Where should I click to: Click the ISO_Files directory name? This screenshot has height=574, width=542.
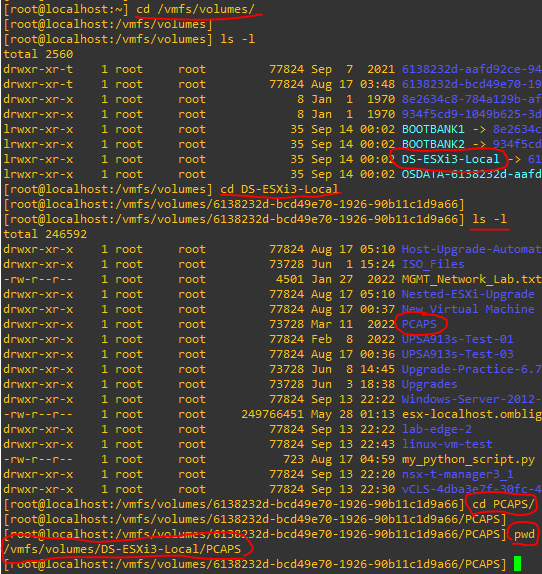point(433,264)
